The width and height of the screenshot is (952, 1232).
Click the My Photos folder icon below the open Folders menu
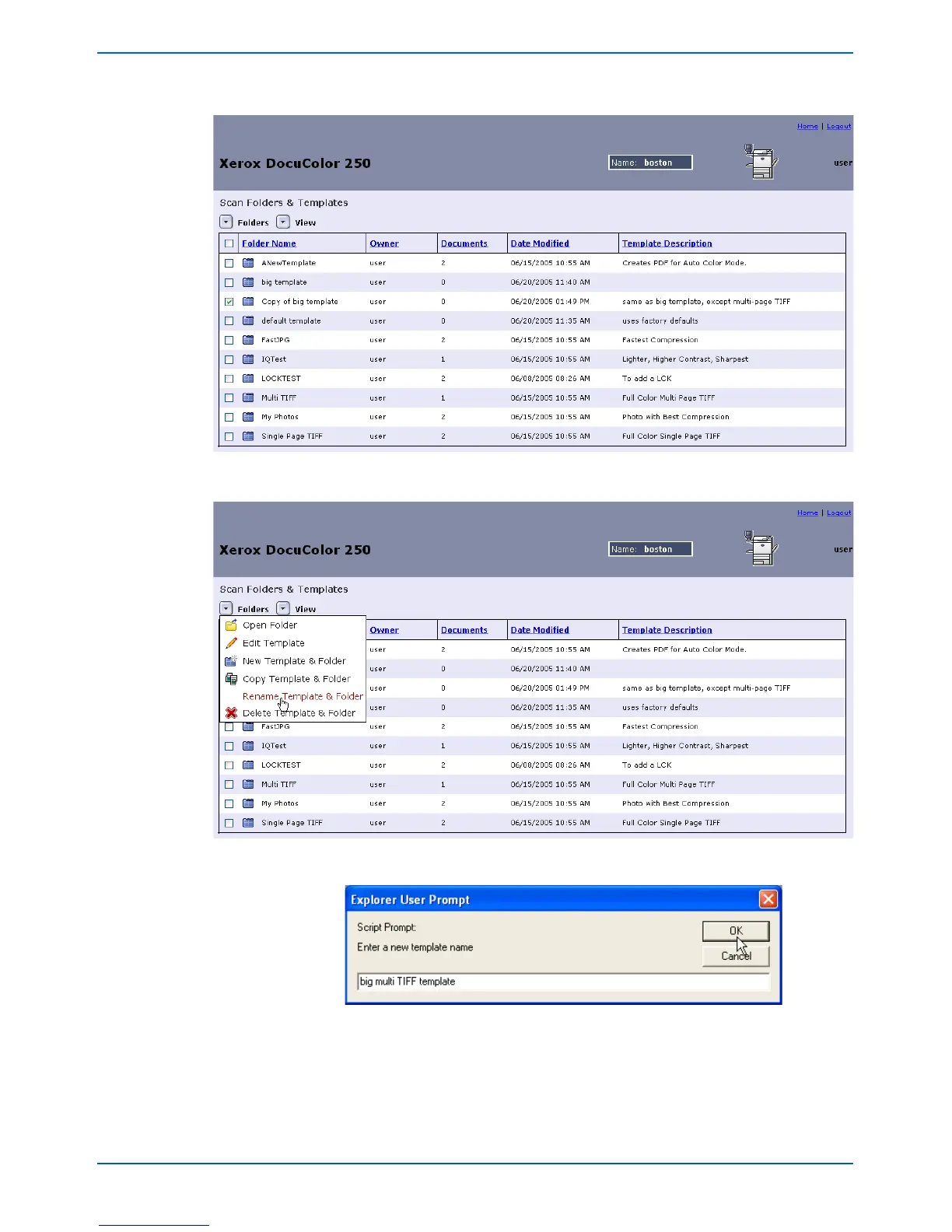[x=248, y=803]
